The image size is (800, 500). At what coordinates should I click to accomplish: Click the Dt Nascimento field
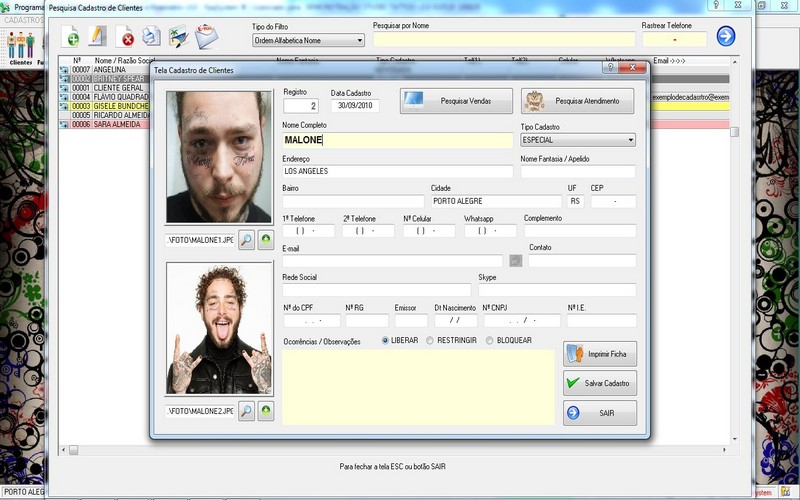456,320
